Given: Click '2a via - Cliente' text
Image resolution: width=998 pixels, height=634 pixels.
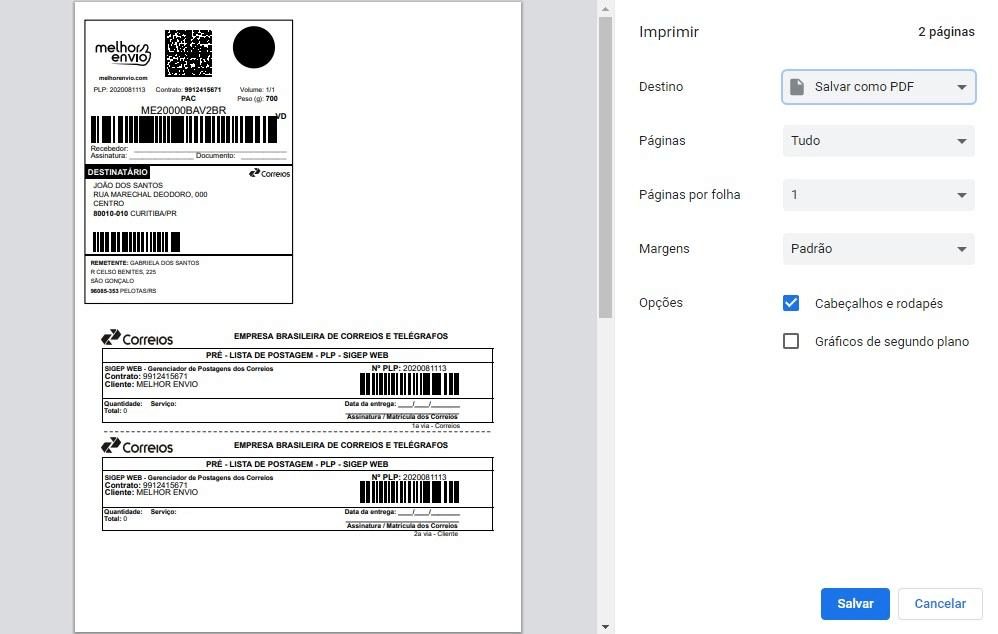Looking at the screenshot, I should point(436,534).
